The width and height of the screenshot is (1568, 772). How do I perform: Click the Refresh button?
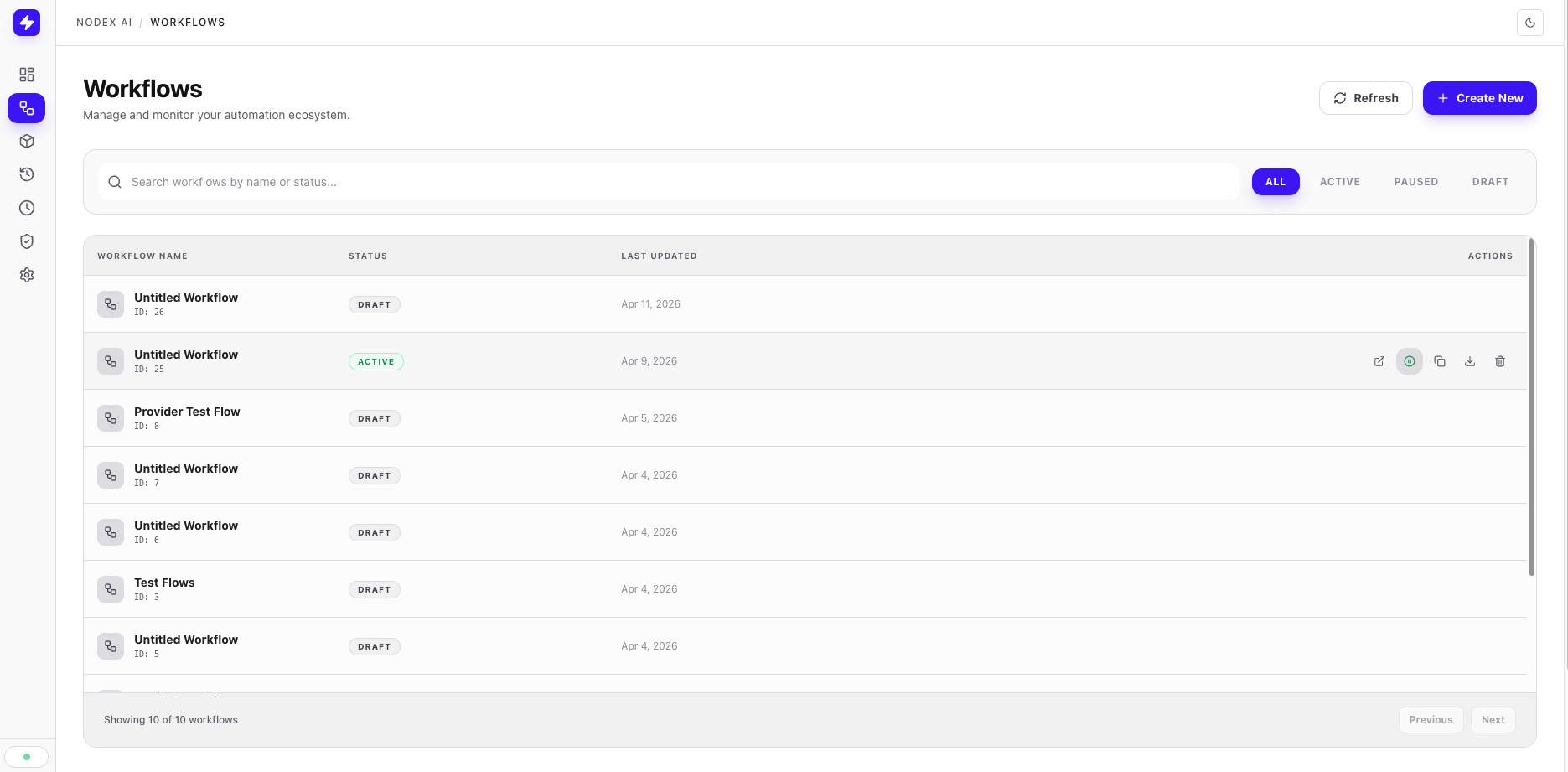[x=1366, y=98]
